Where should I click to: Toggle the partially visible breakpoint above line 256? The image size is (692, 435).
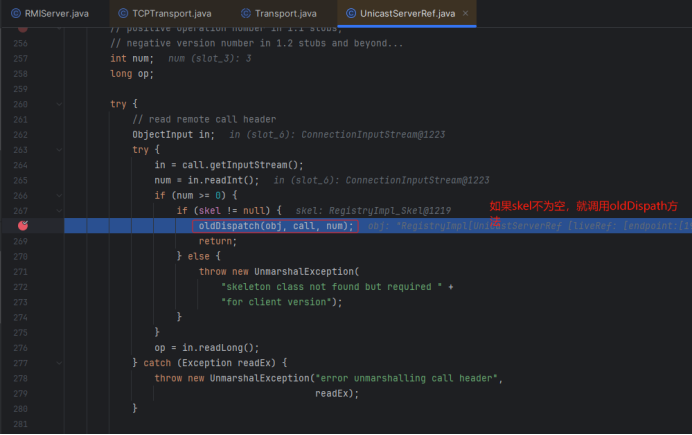click(23, 29)
